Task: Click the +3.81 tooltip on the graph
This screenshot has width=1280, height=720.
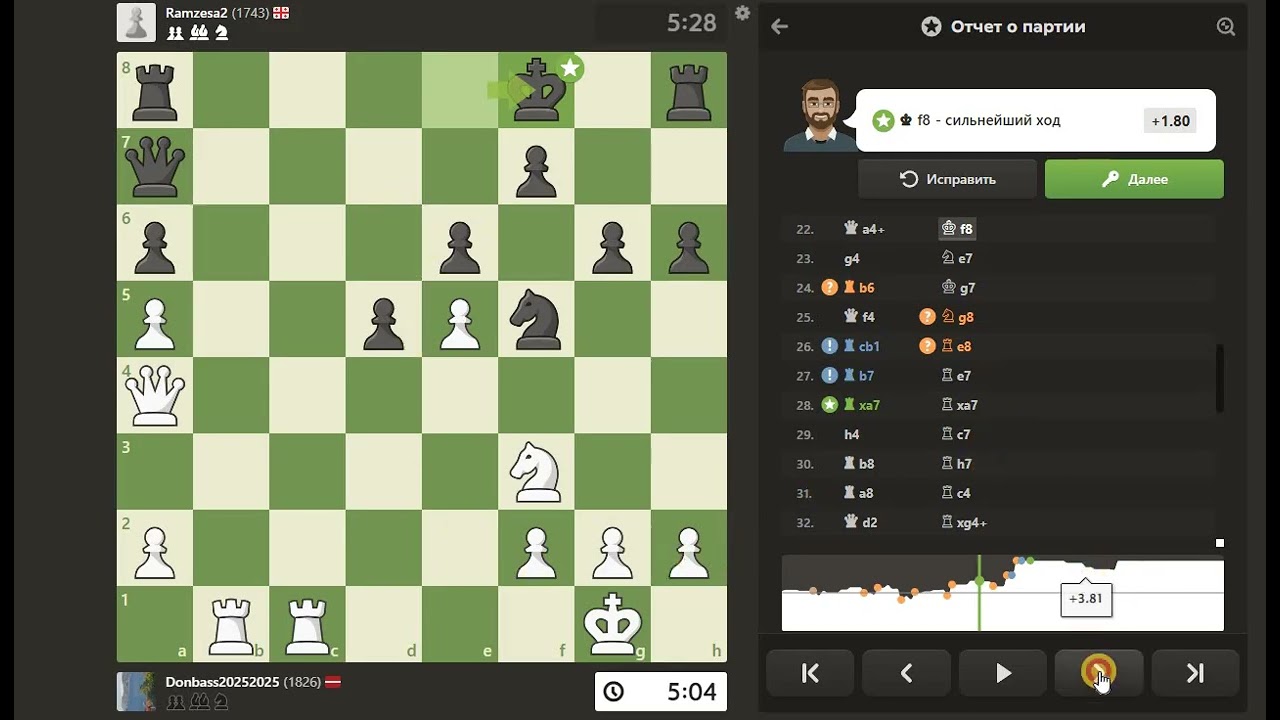Action: 1085,599
